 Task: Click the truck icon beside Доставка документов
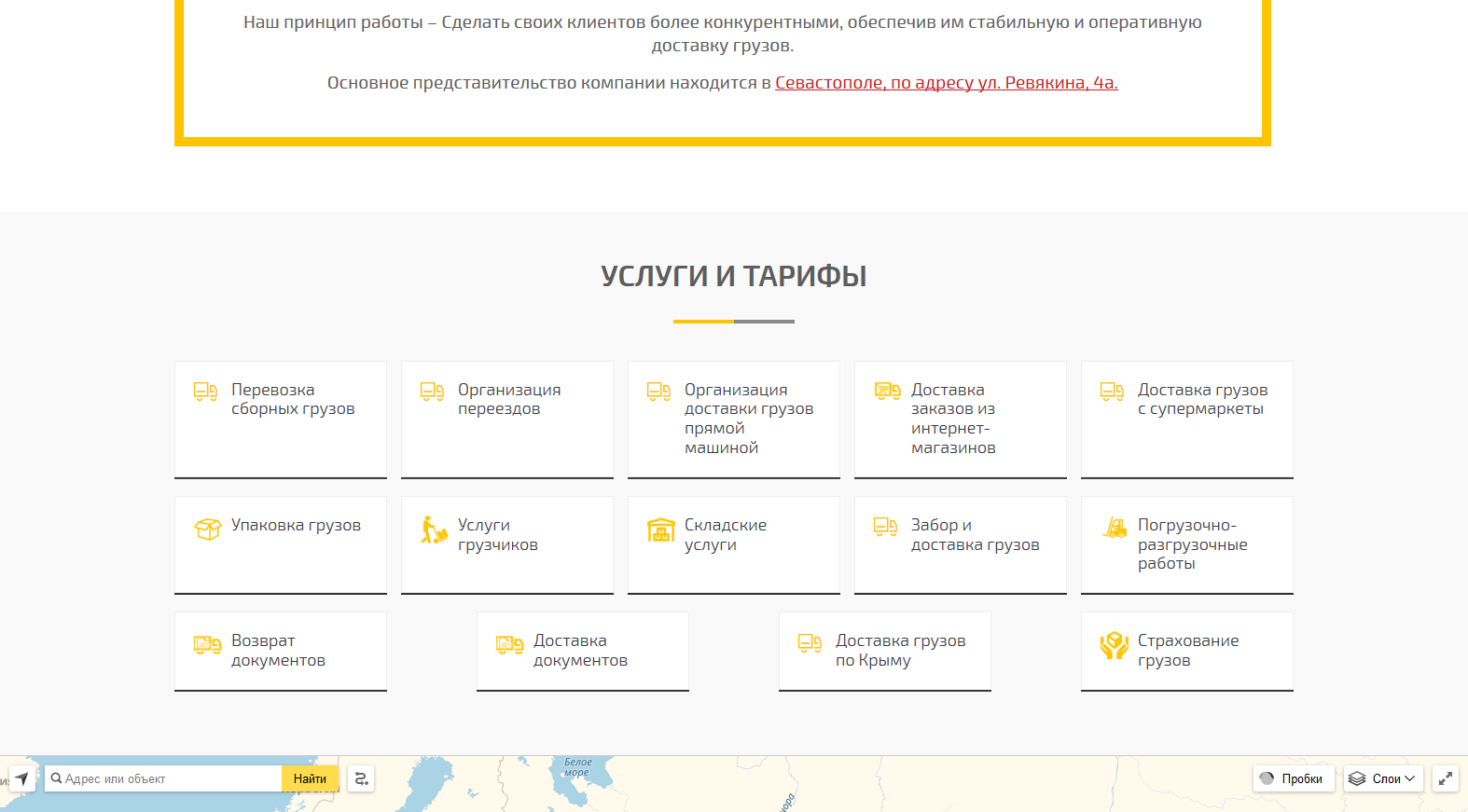click(x=509, y=644)
